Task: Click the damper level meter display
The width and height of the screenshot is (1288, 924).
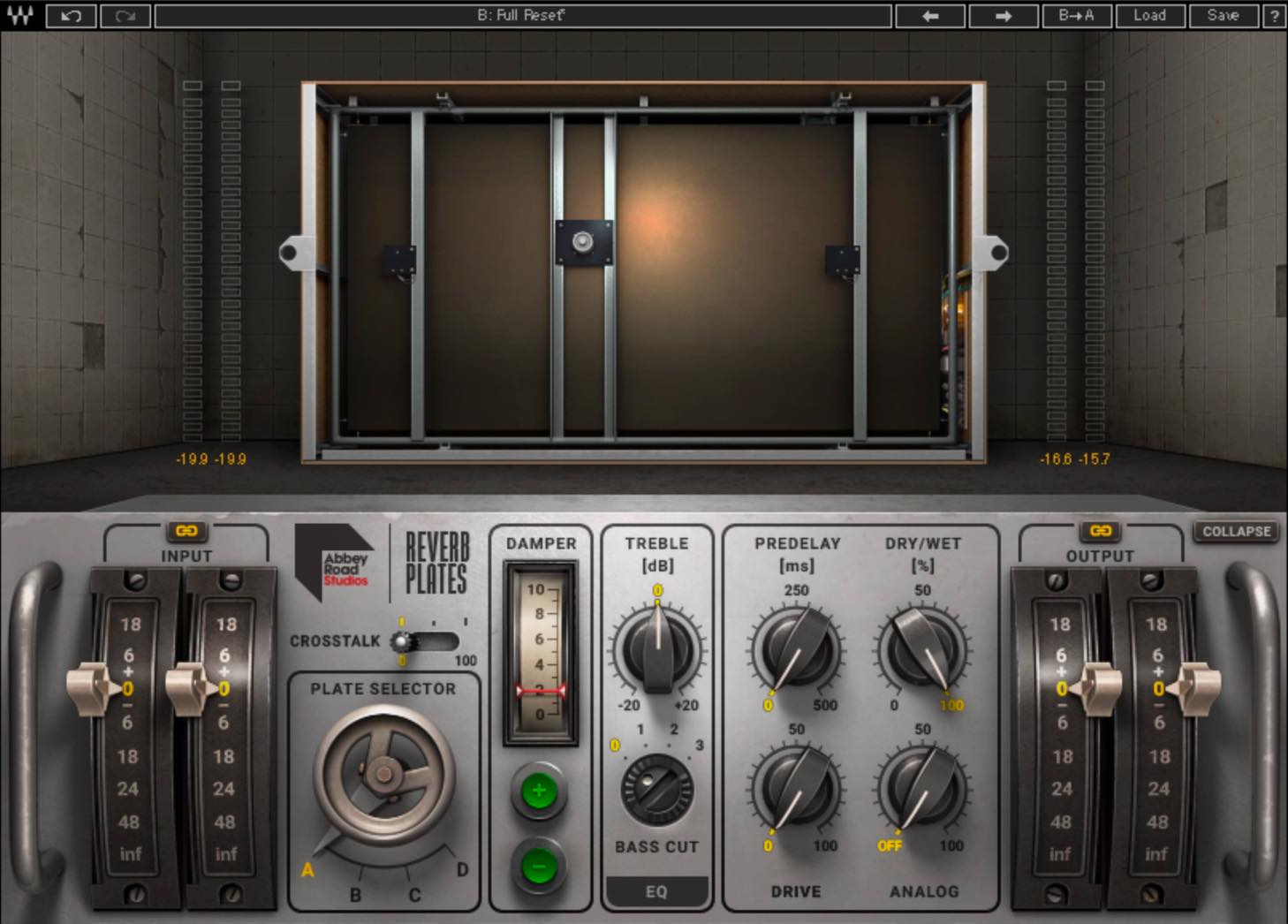Action: pyautogui.click(x=541, y=654)
